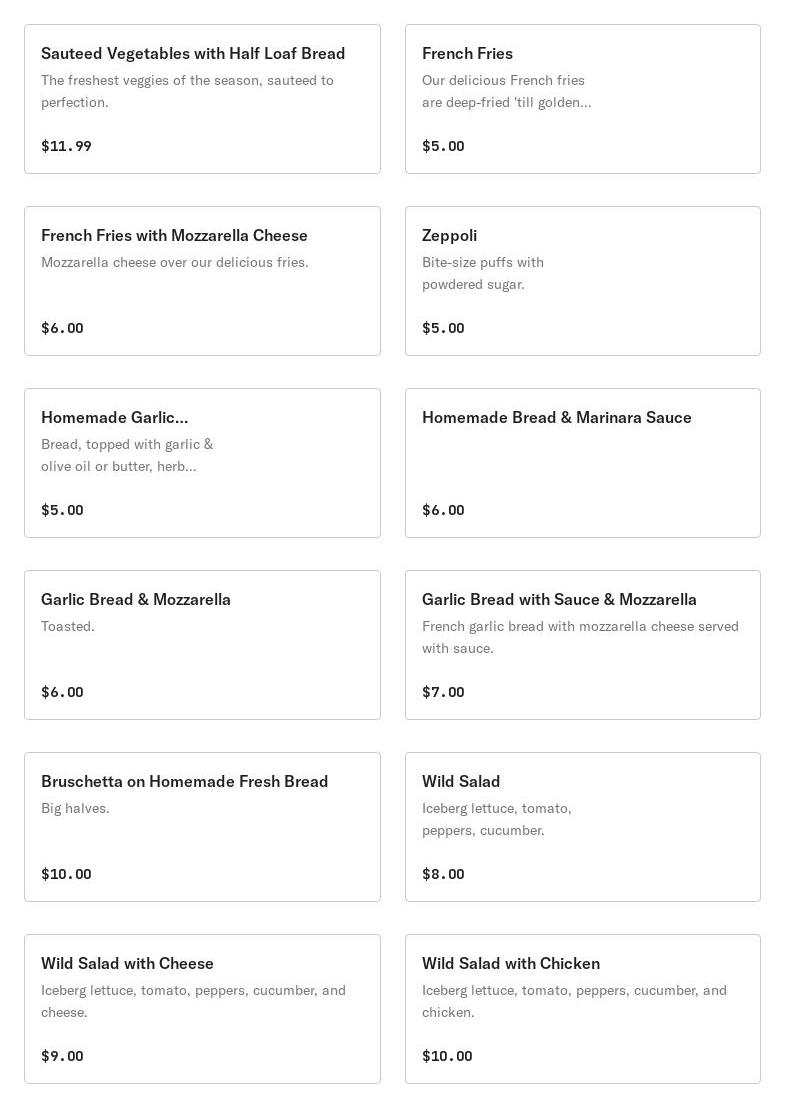Select the Wild Salad item title

(461, 782)
